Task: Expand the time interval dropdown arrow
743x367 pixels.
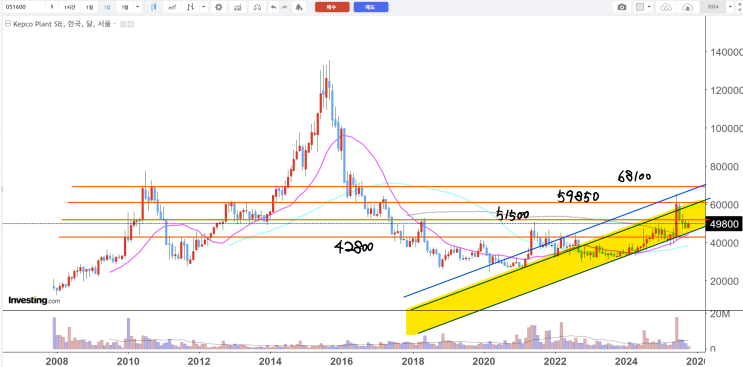Action: (137, 7)
